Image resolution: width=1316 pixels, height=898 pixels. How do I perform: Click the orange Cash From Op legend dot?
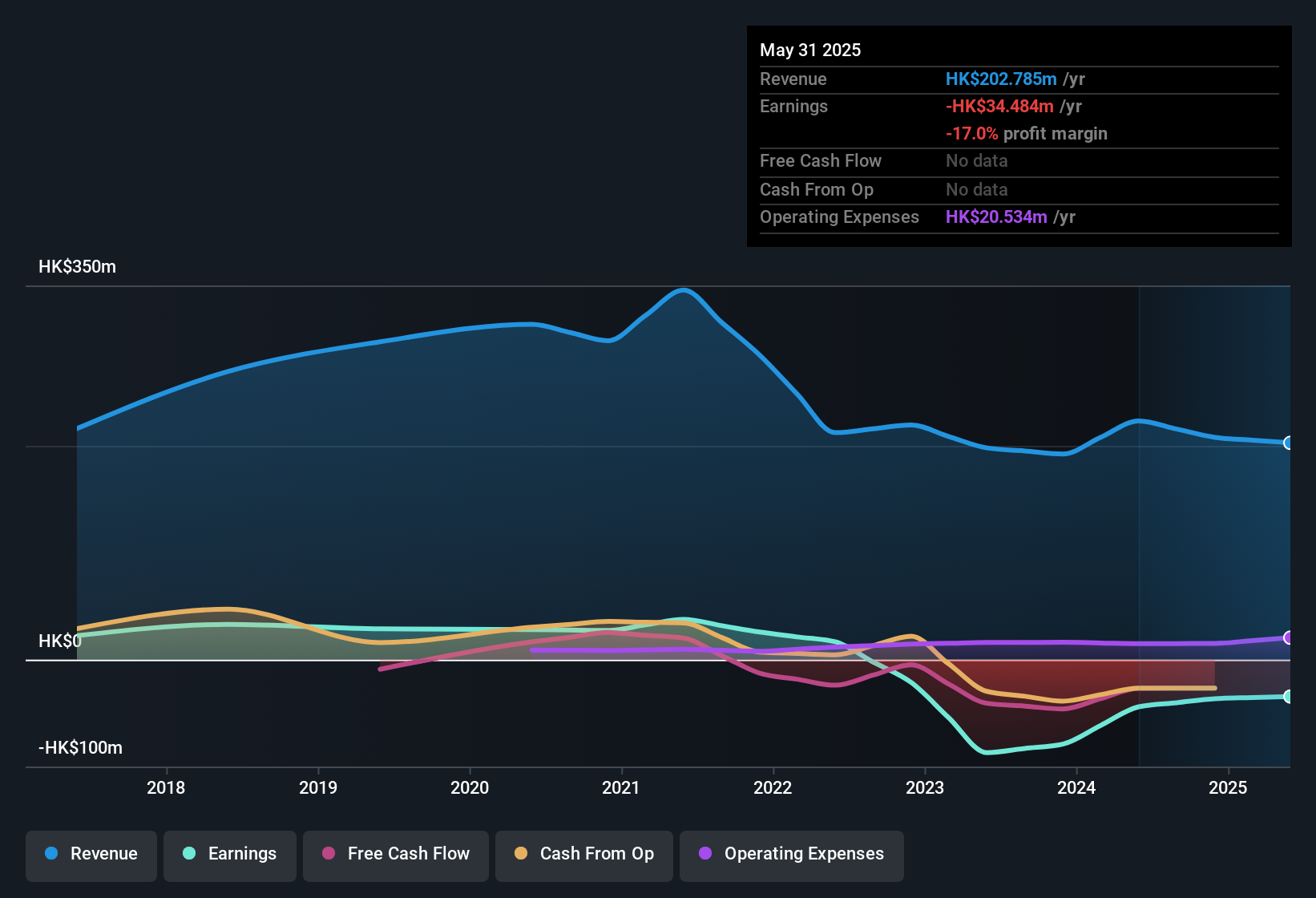coord(520,854)
